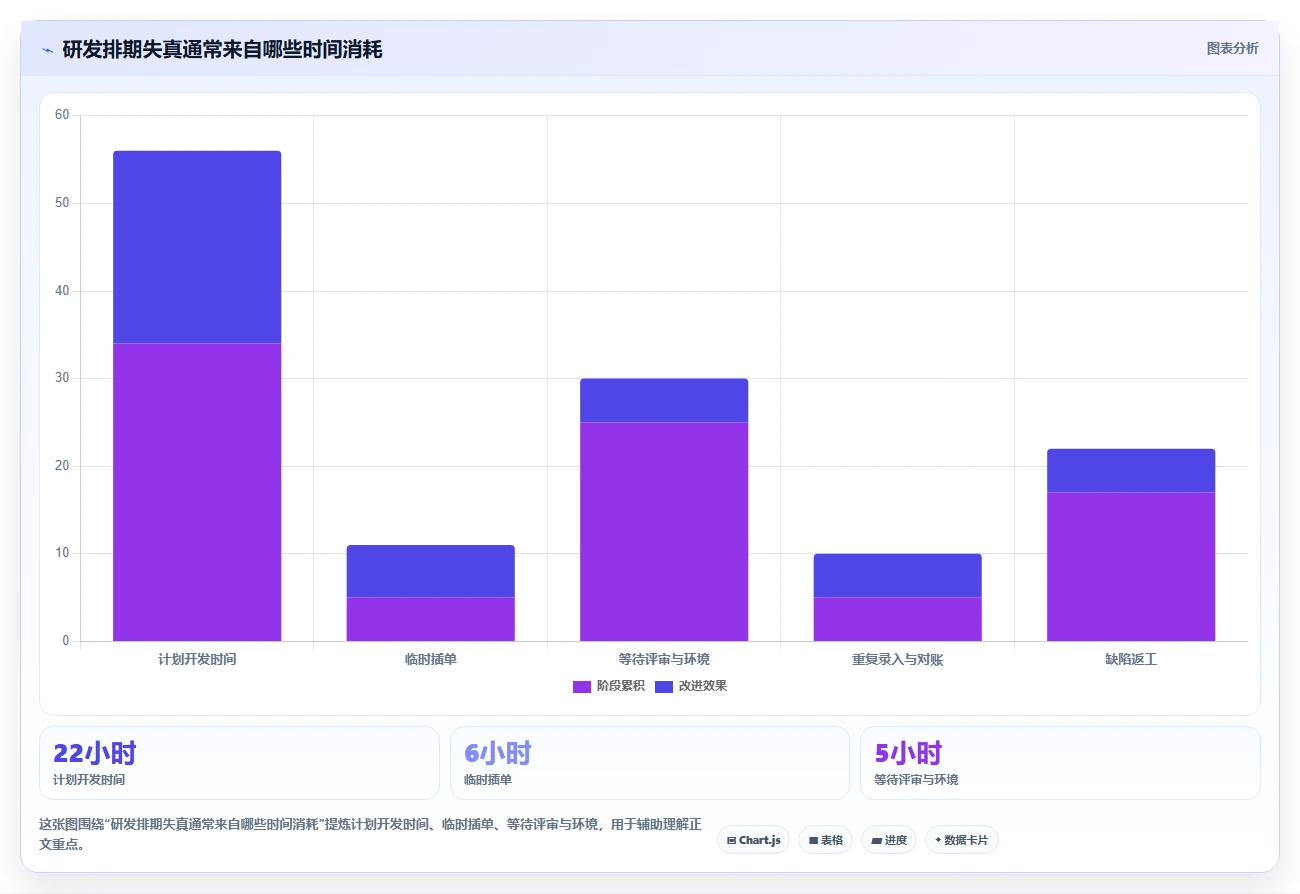Click the blue segment of 计划开发时间 bar

pos(197,247)
